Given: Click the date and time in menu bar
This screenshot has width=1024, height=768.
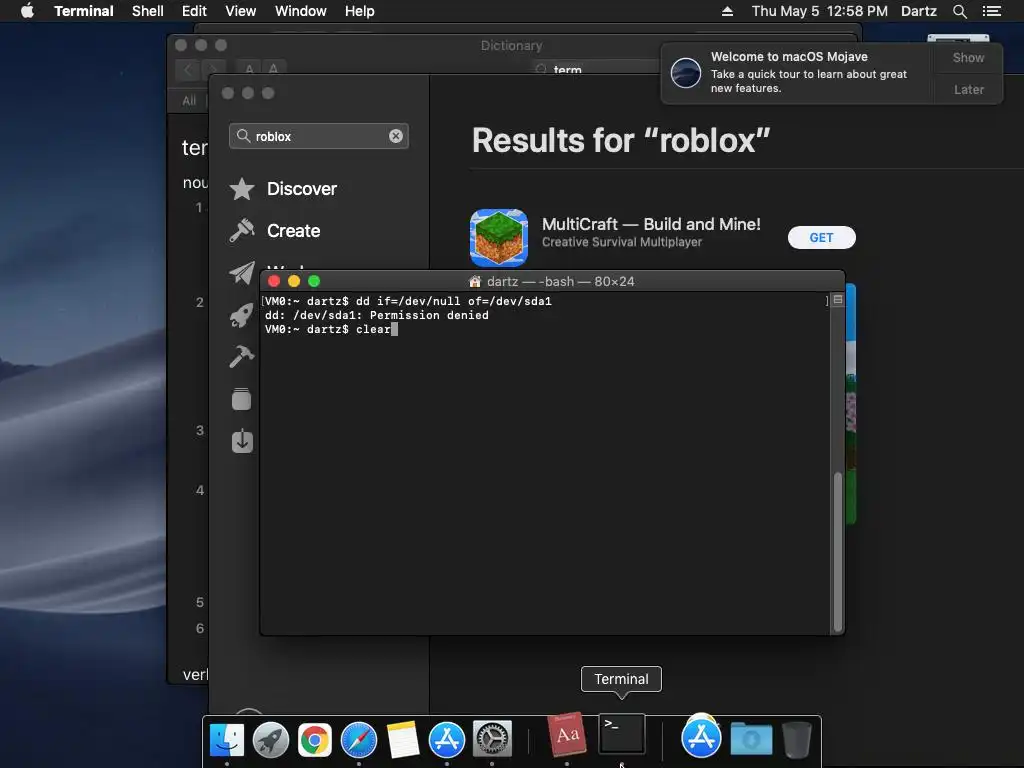Looking at the screenshot, I should (x=820, y=11).
